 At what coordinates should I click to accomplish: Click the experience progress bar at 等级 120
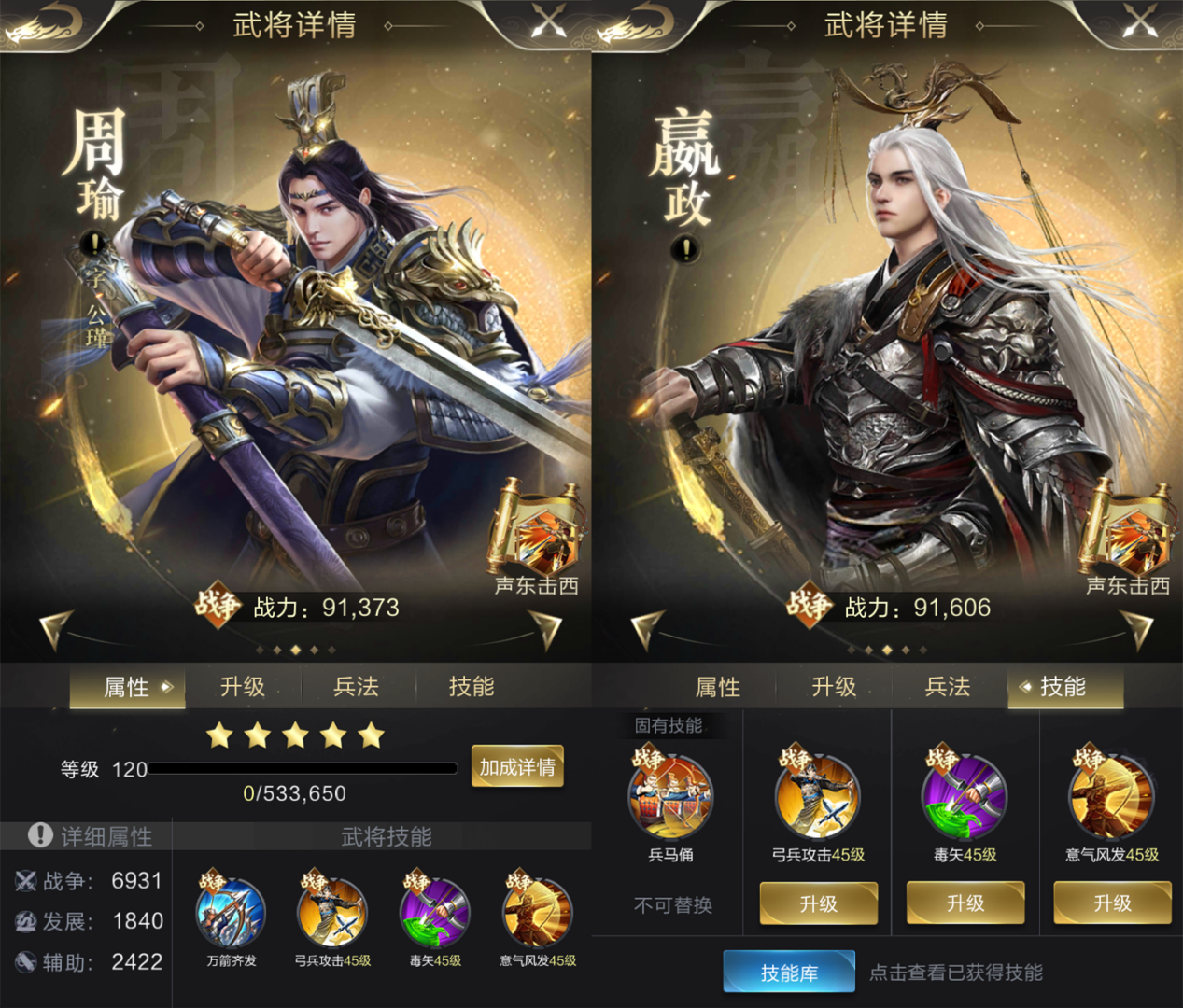pyautogui.click(x=303, y=768)
